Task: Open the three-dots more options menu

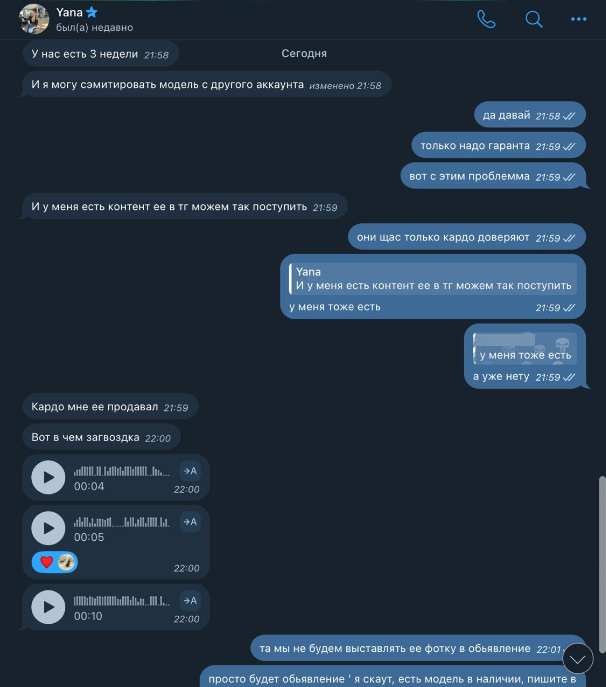Action: pyautogui.click(x=578, y=19)
